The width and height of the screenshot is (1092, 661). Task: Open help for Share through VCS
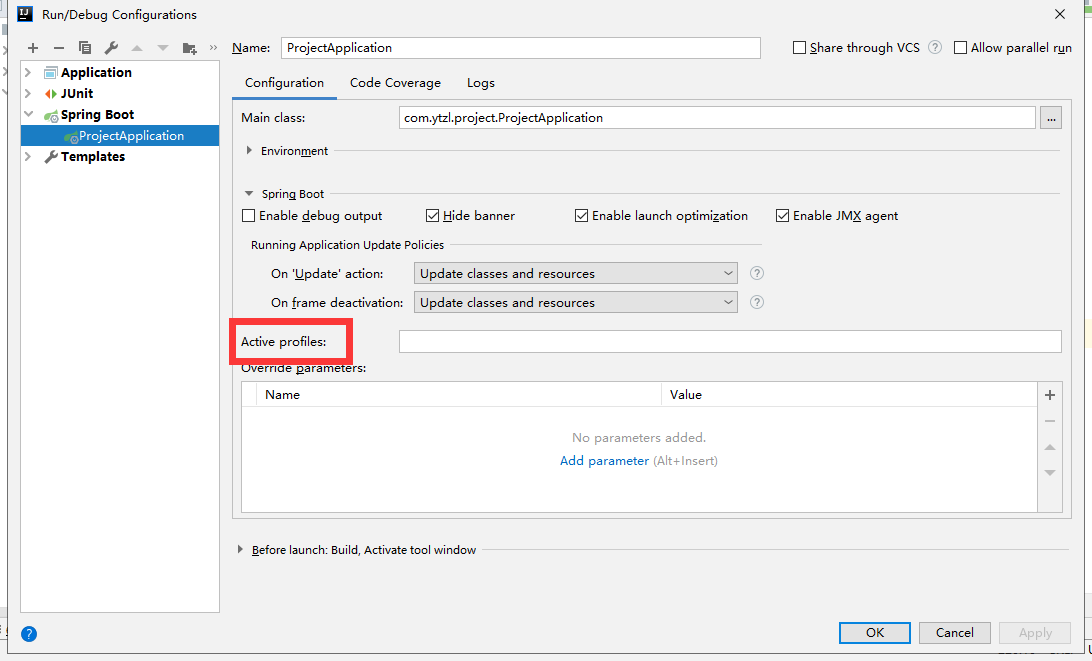935,47
